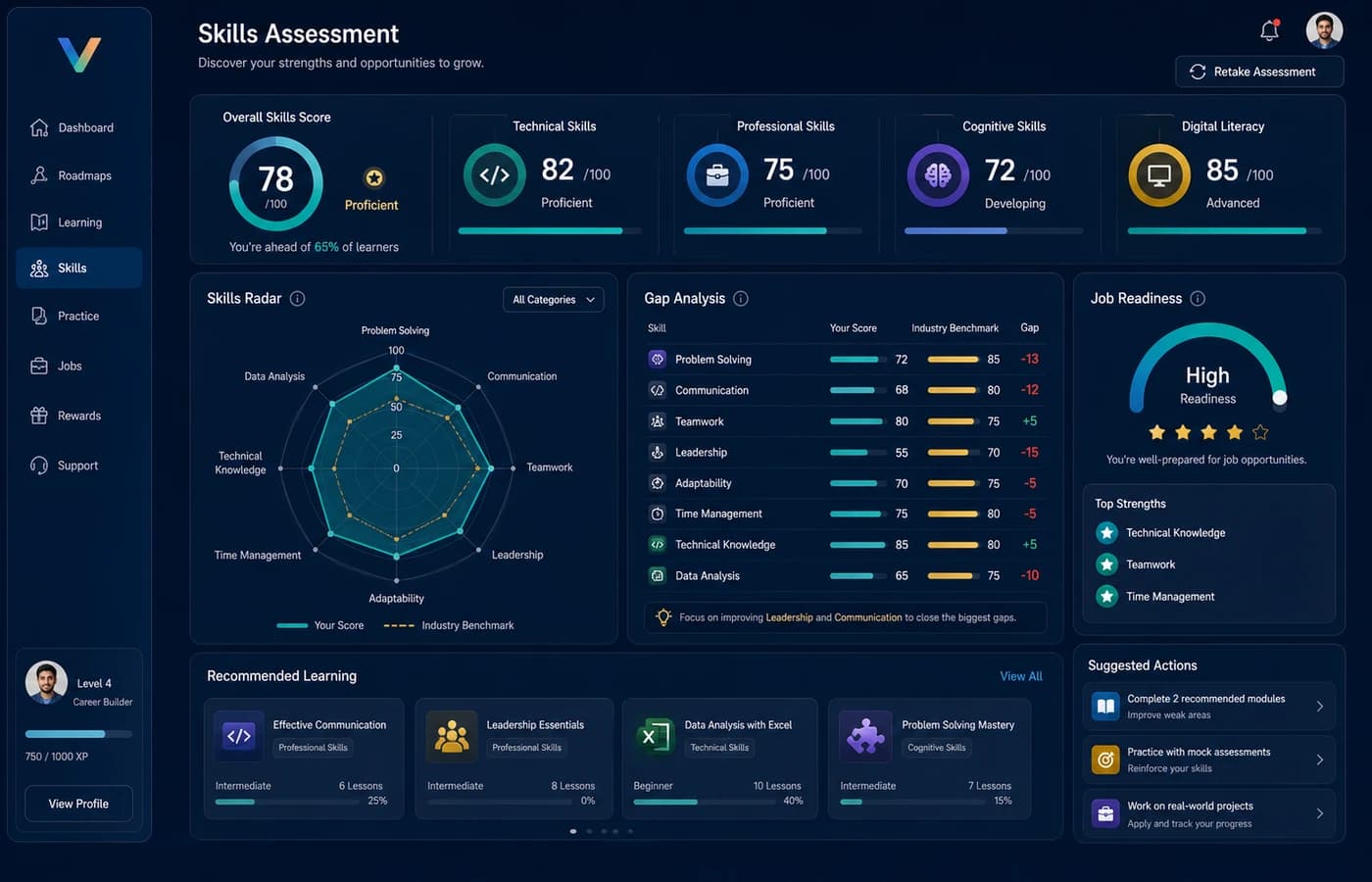Viewport: 1372px width, 882px height.
Task: Open the notifications bell
Action: click(x=1269, y=30)
